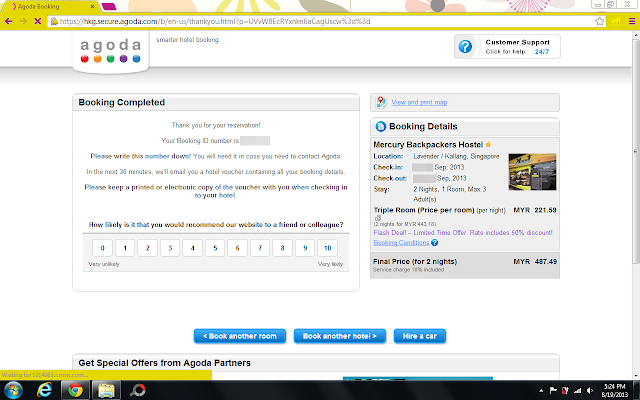Click the small icon under Triple Room
The image size is (640, 400).
point(378,218)
